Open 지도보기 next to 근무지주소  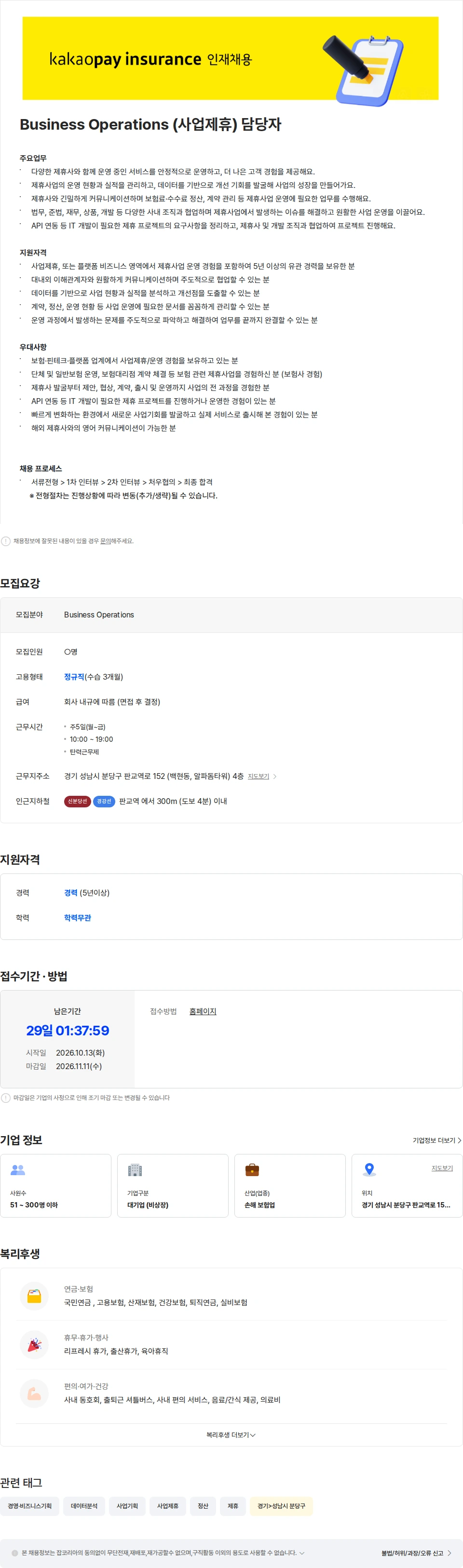point(259,777)
